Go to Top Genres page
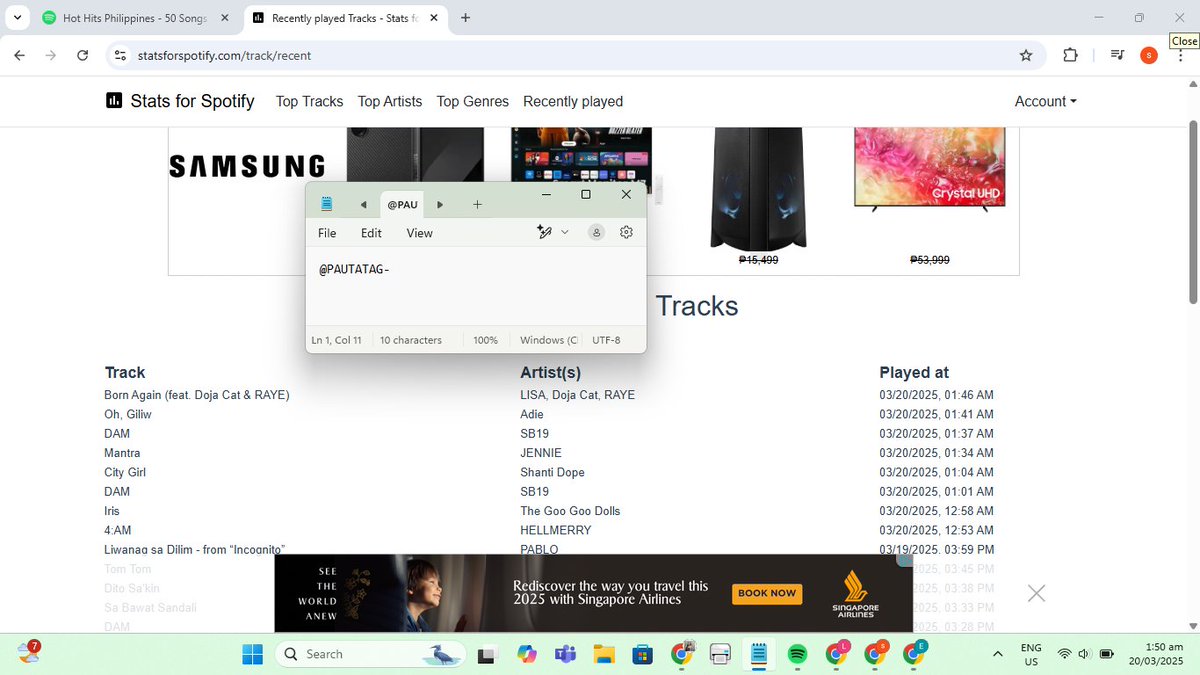 tap(473, 101)
